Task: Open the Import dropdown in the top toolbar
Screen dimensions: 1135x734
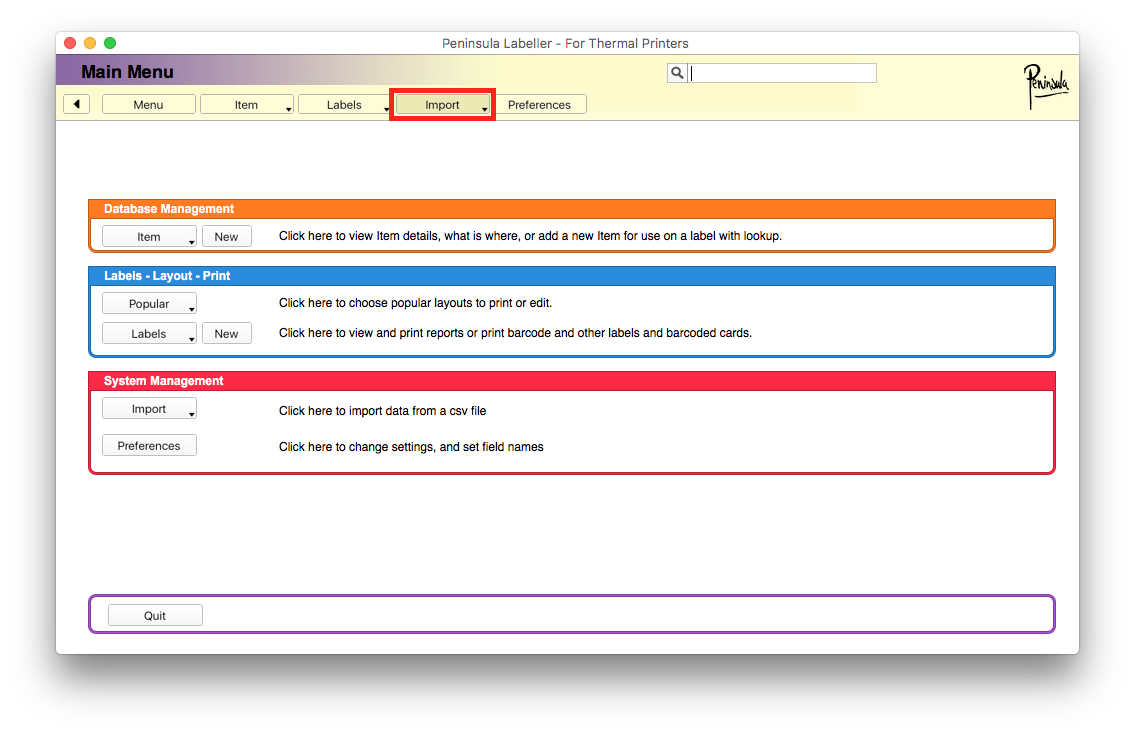Action: (x=442, y=104)
